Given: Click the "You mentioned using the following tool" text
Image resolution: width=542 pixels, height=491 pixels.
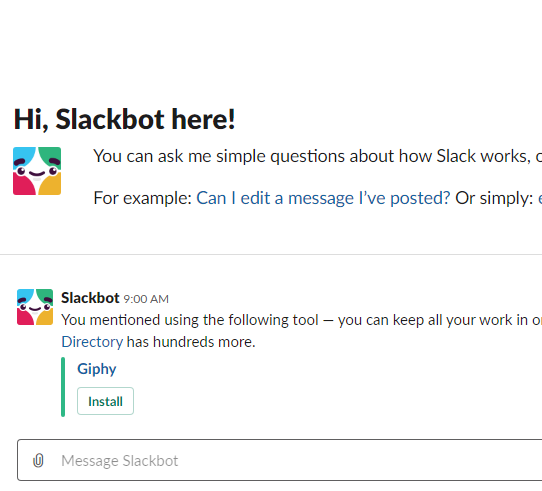Looking at the screenshot, I should tap(190, 320).
